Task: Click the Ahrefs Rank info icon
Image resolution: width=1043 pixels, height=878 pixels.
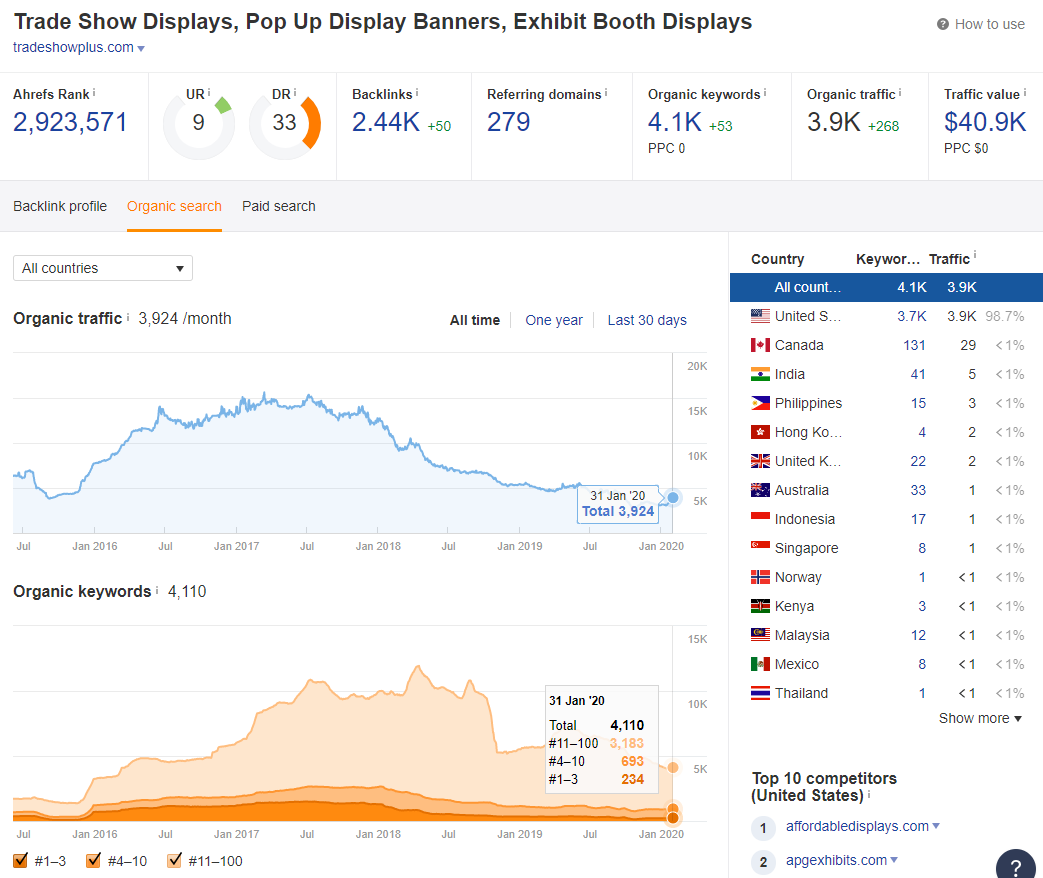Action: pyautogui.click(x=94, y=93)
